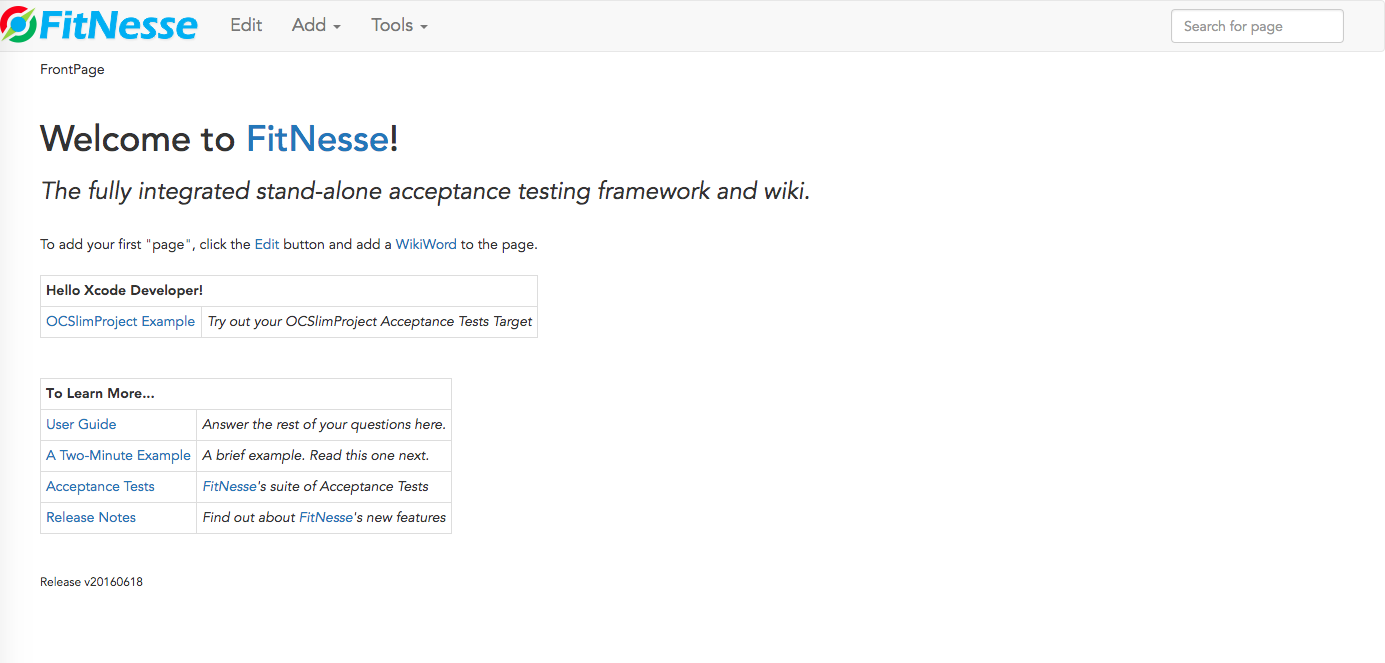Click the Hello Xcode Developer! table header

[289, 291]
